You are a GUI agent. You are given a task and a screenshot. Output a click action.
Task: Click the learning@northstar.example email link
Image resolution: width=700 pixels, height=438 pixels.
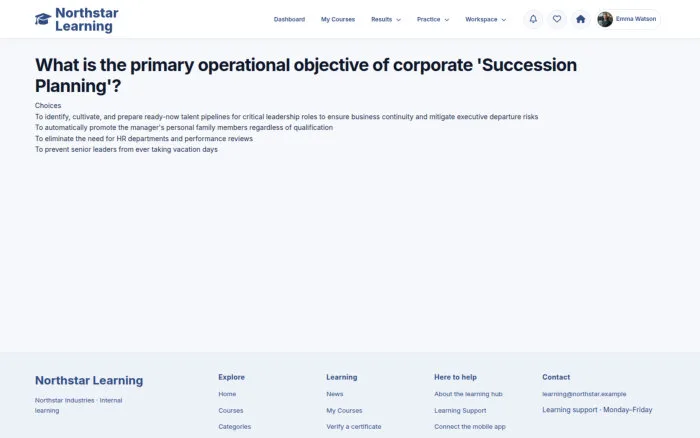pos(584,394)
